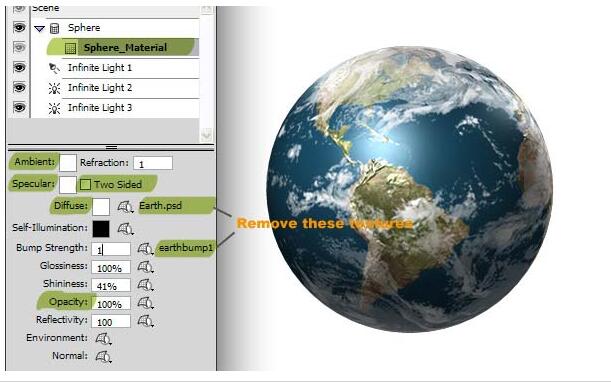This screenshot has width=611, height=382.
Task: Hide the Sphere mesh with its eye icon
Action: click(x=19, y=28)
